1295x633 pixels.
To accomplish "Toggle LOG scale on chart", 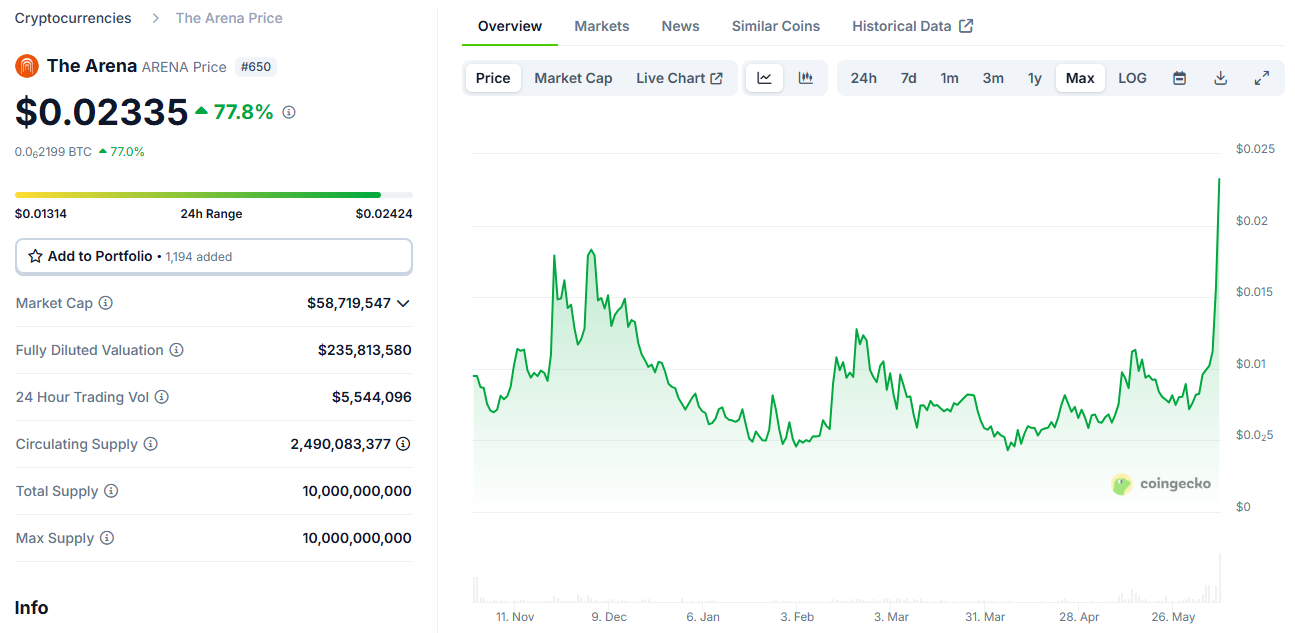I will (1132, 78).
